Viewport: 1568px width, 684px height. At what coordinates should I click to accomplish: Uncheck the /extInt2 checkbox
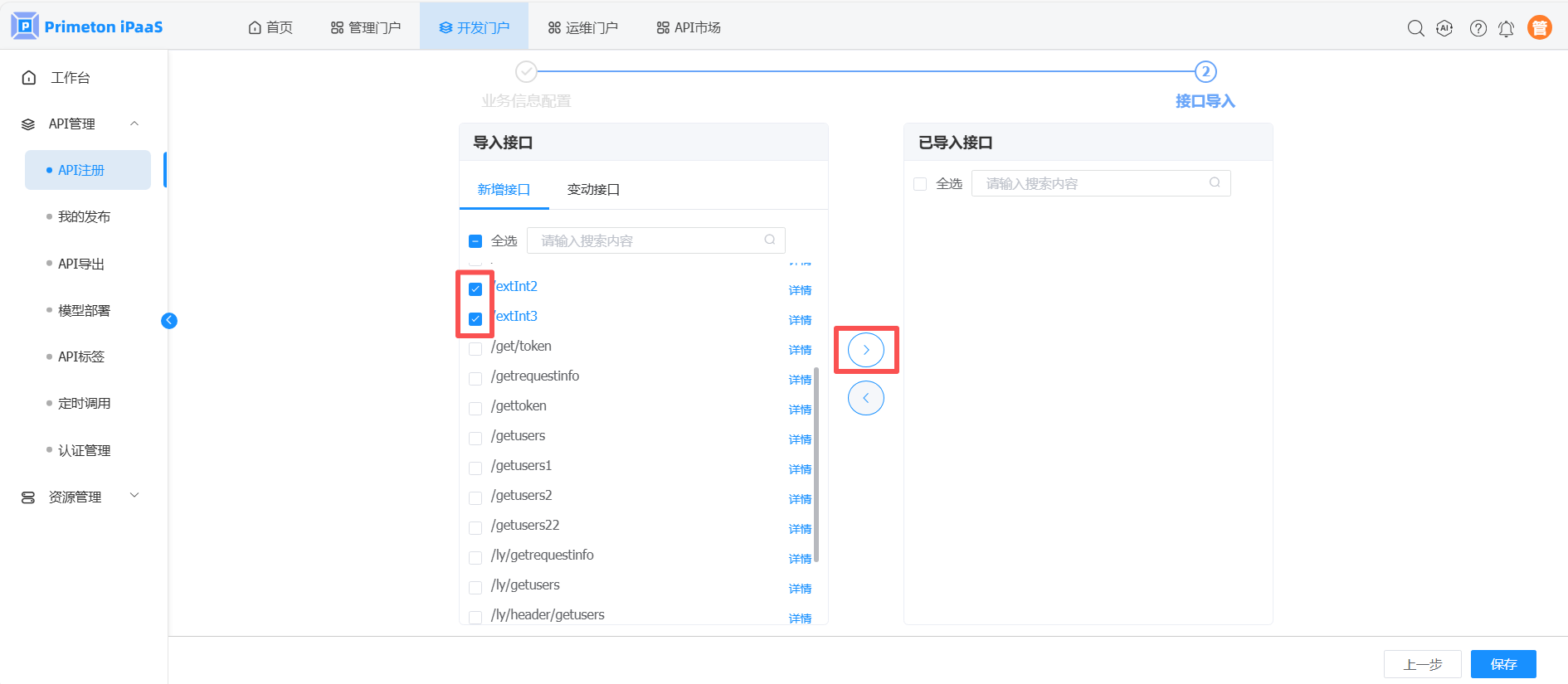coord(475,289)
